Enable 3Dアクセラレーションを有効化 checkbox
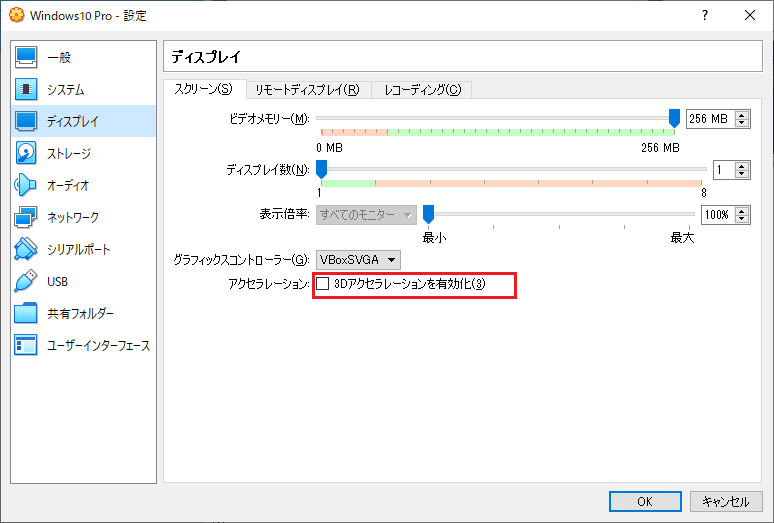Viewport: 774px width, 523px height. (x=322, y=284)
